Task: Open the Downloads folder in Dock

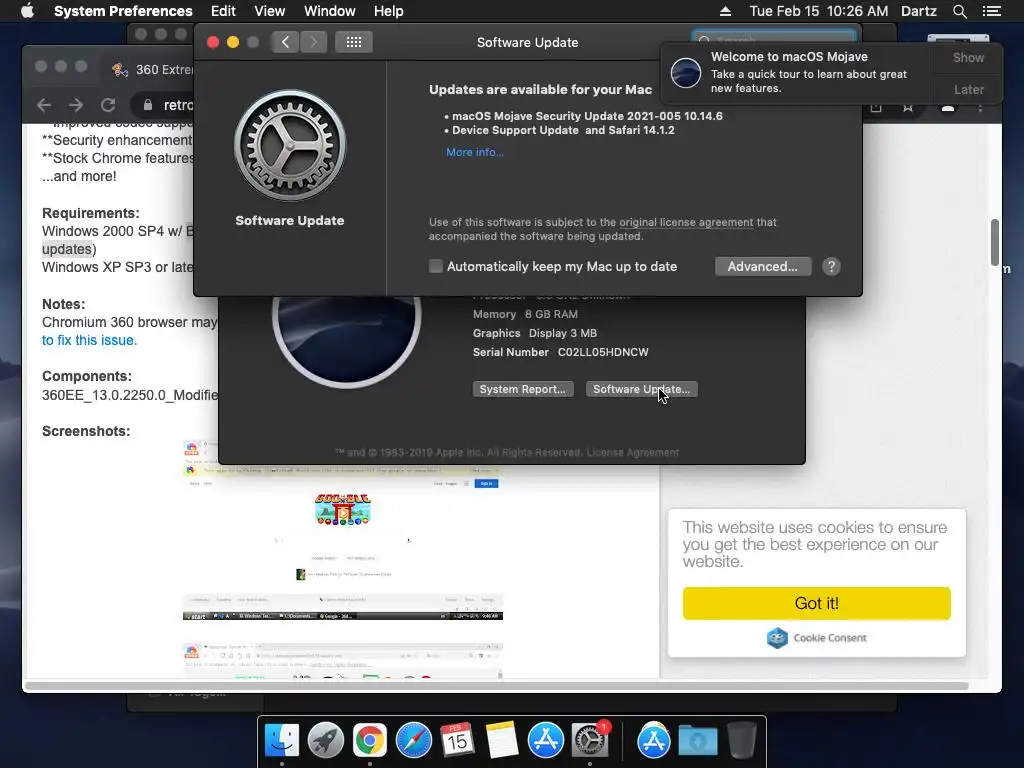Action: point(697,741)
